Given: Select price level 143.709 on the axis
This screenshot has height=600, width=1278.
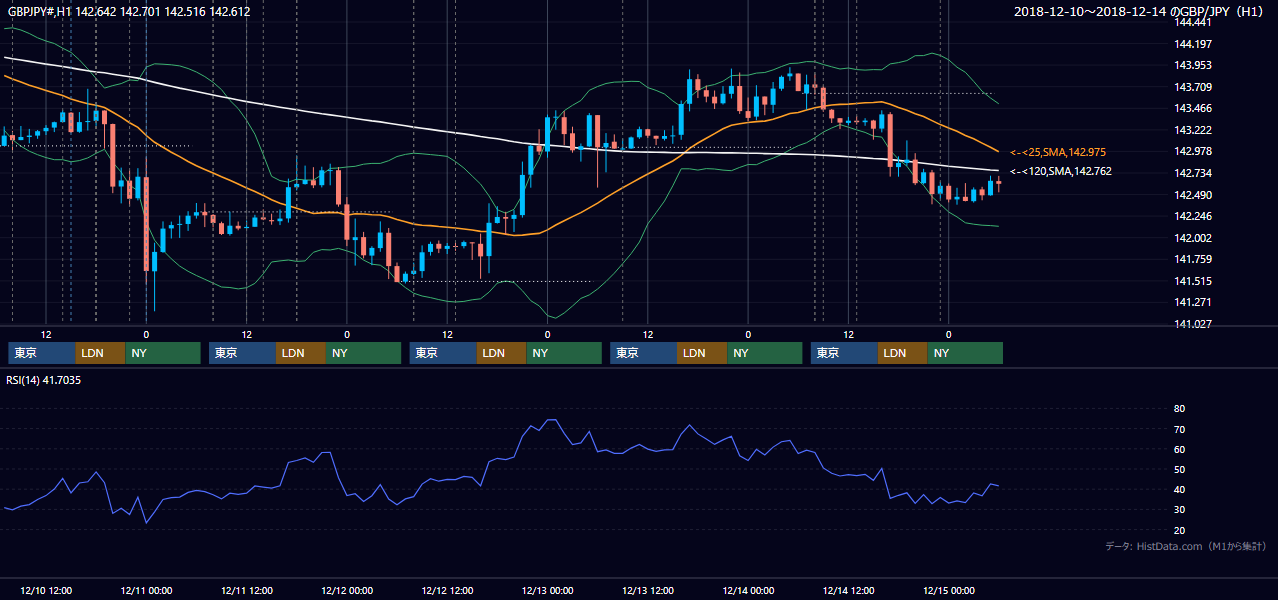Looking at the screenshot, I should 1193,87.
